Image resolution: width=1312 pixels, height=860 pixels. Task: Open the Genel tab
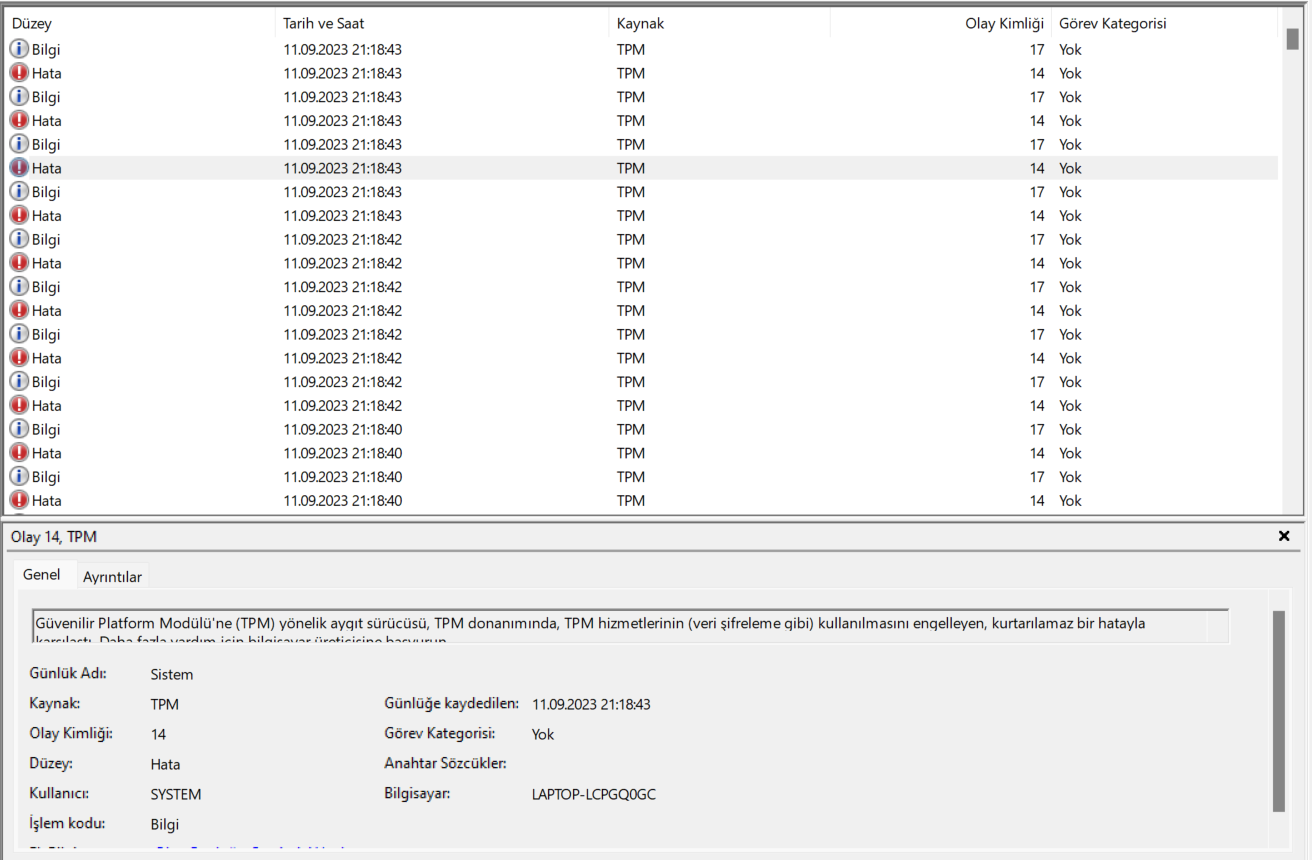tap(42, 575)
